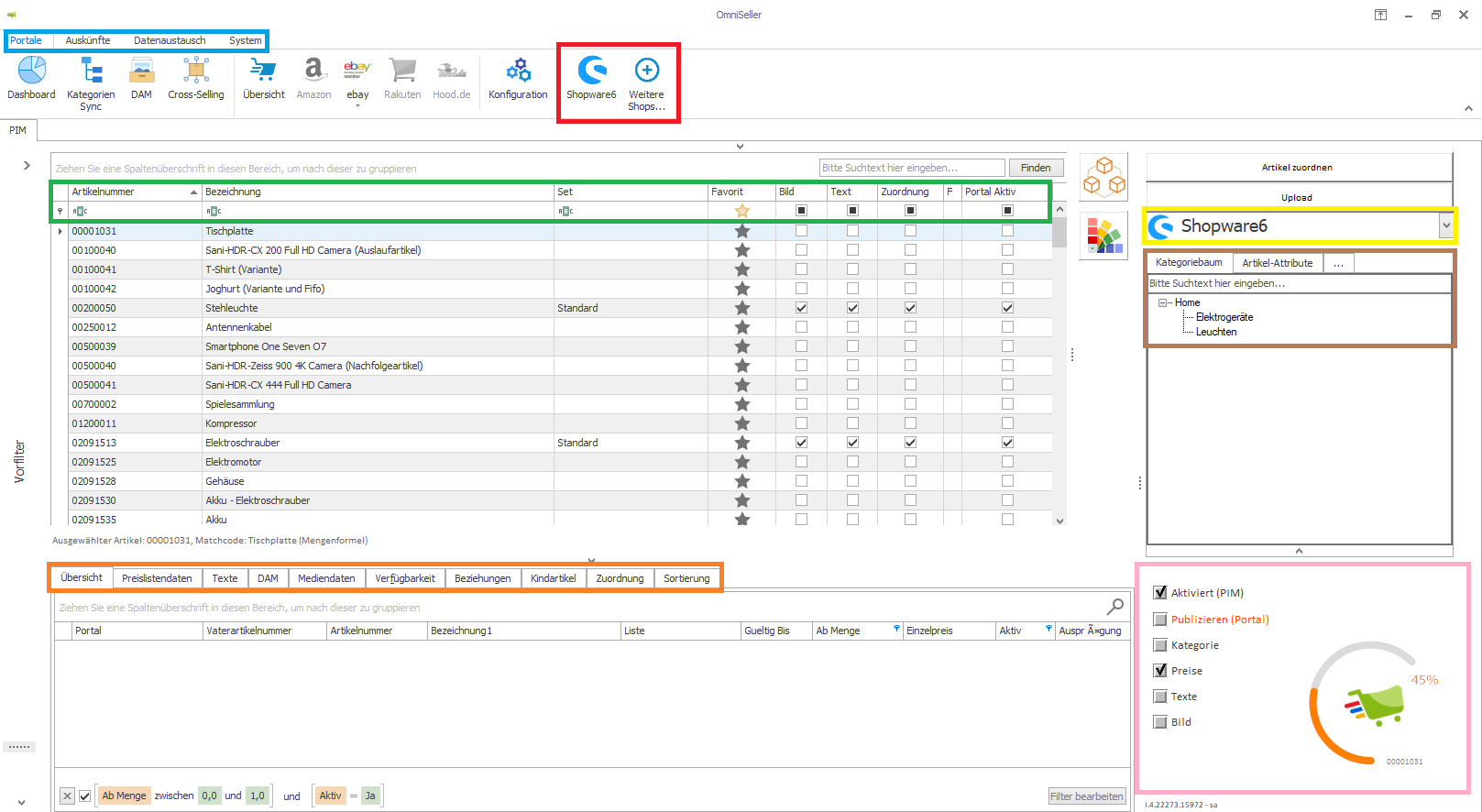Open the Dashboard pie chart icon

click(x=32, y=71)
